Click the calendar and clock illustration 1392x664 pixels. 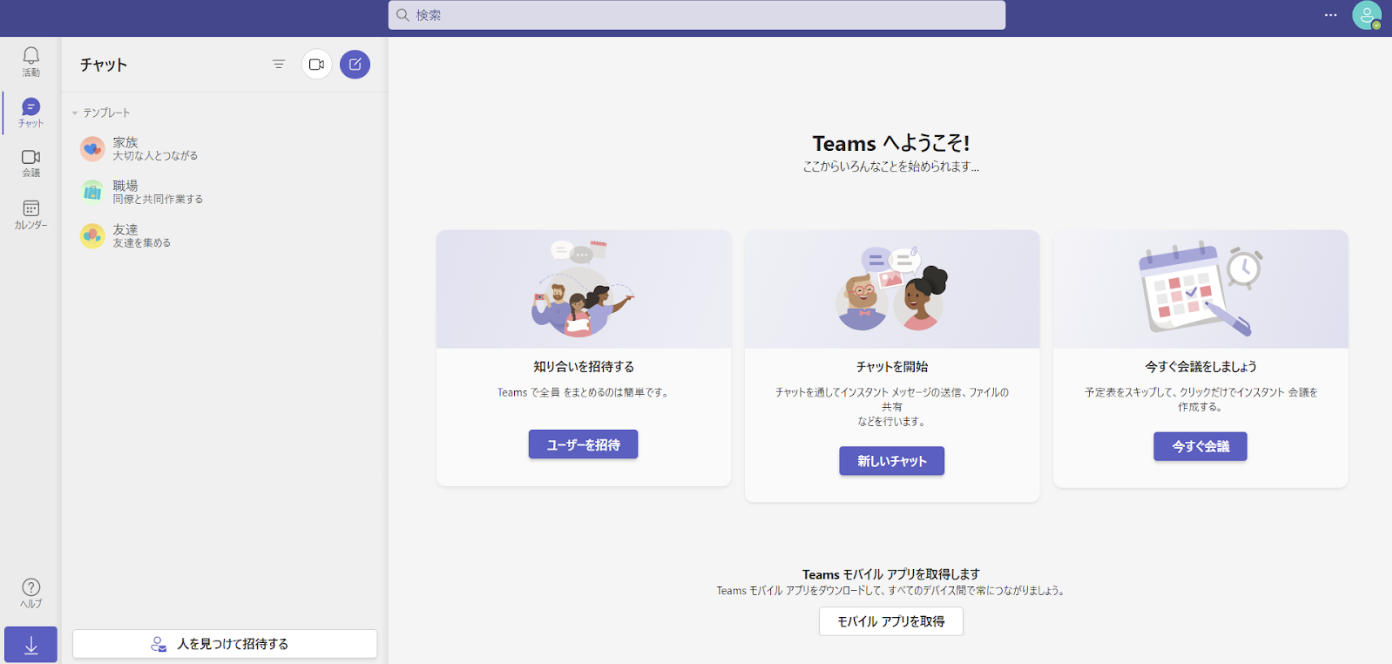point(1200,289)
